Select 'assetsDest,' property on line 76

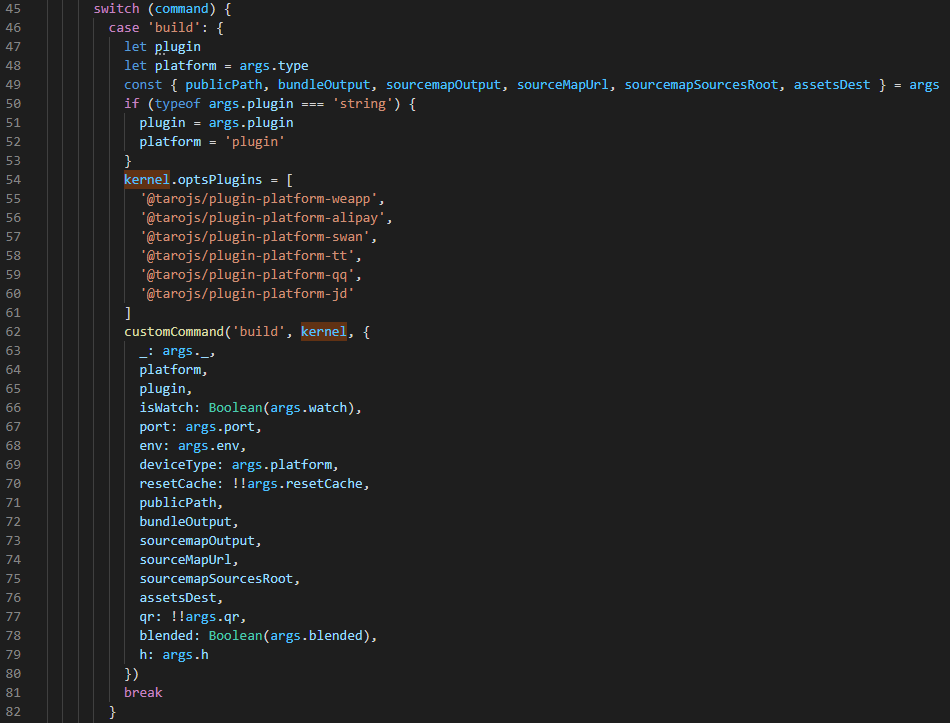pyautogui.click(x=181, y=598)
